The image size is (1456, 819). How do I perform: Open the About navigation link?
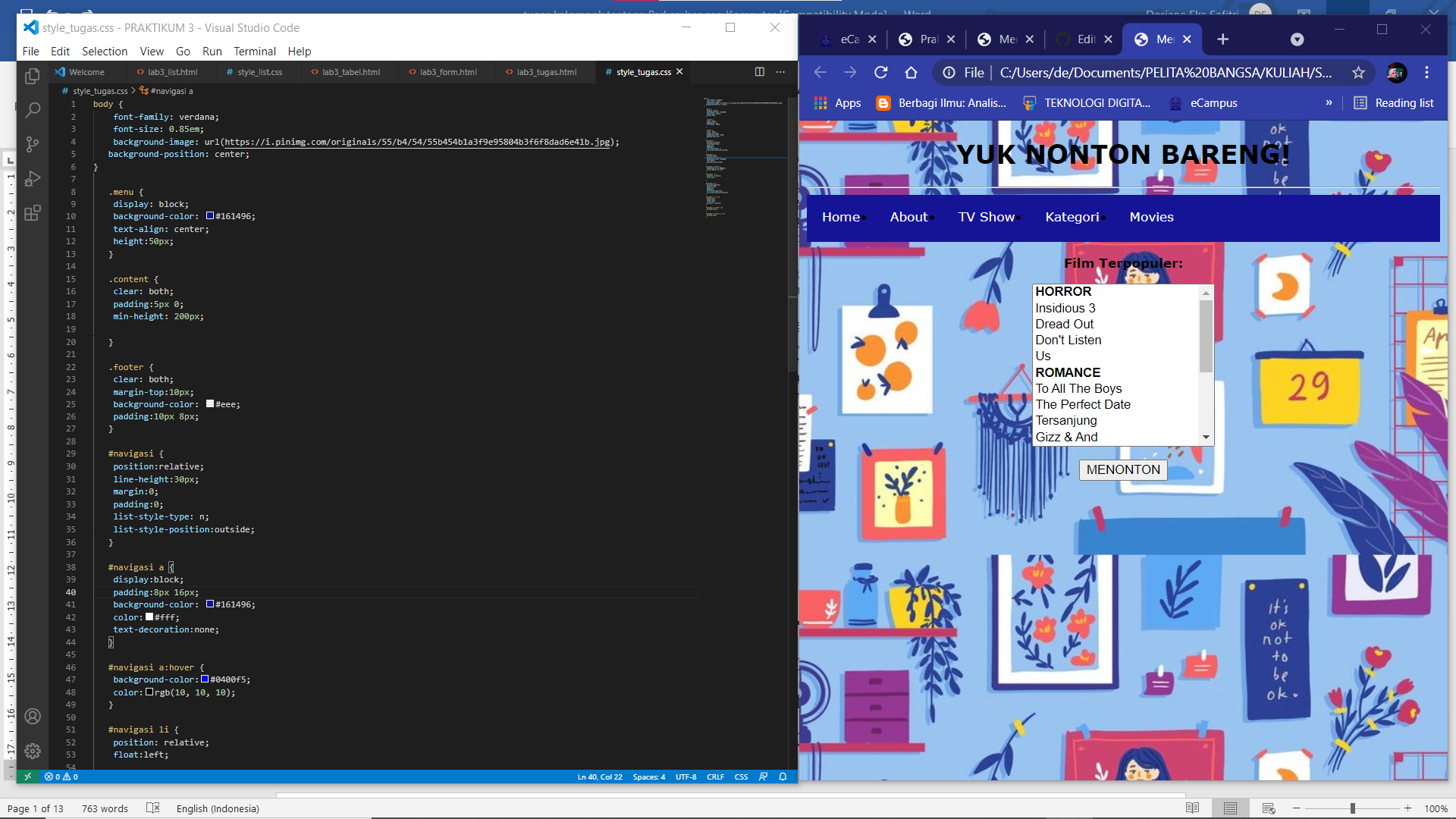coord(908,217)
